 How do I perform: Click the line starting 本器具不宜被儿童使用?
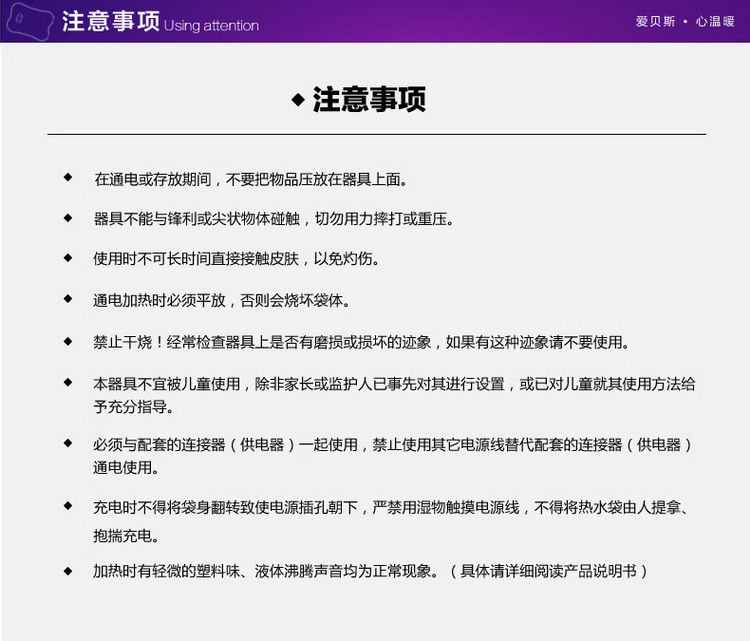tap(394, 384)
